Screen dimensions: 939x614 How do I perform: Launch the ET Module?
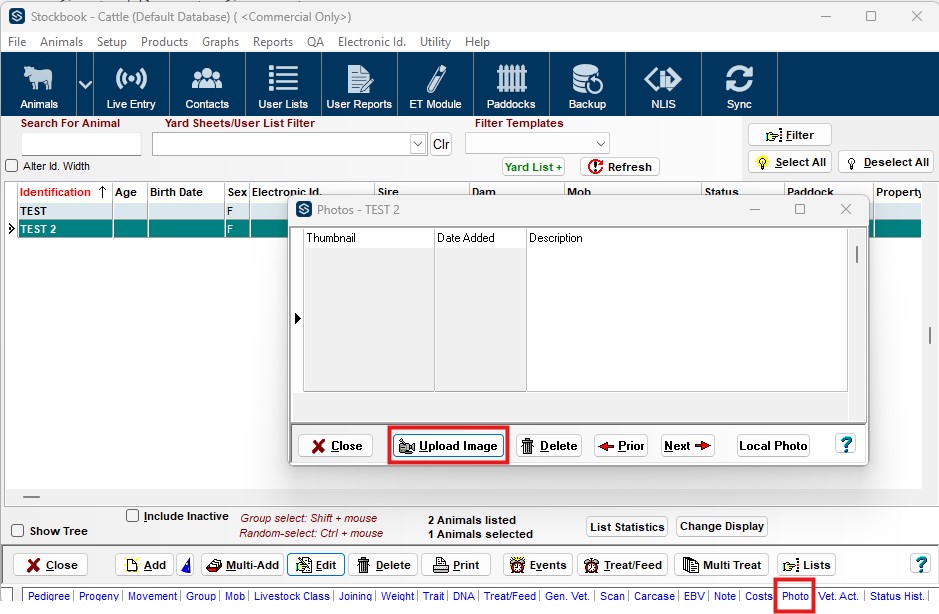(x=435, y=84)
